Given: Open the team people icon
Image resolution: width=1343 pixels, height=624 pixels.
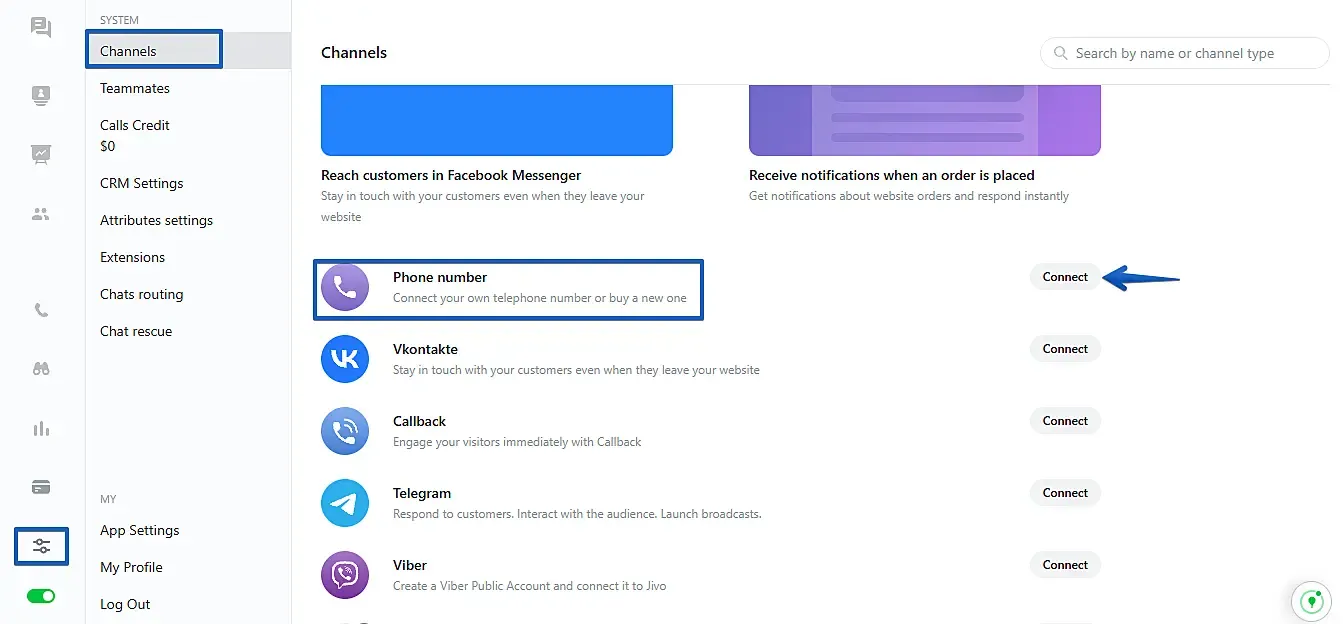Looking at the screenshot, I should (x=41, y=214).
